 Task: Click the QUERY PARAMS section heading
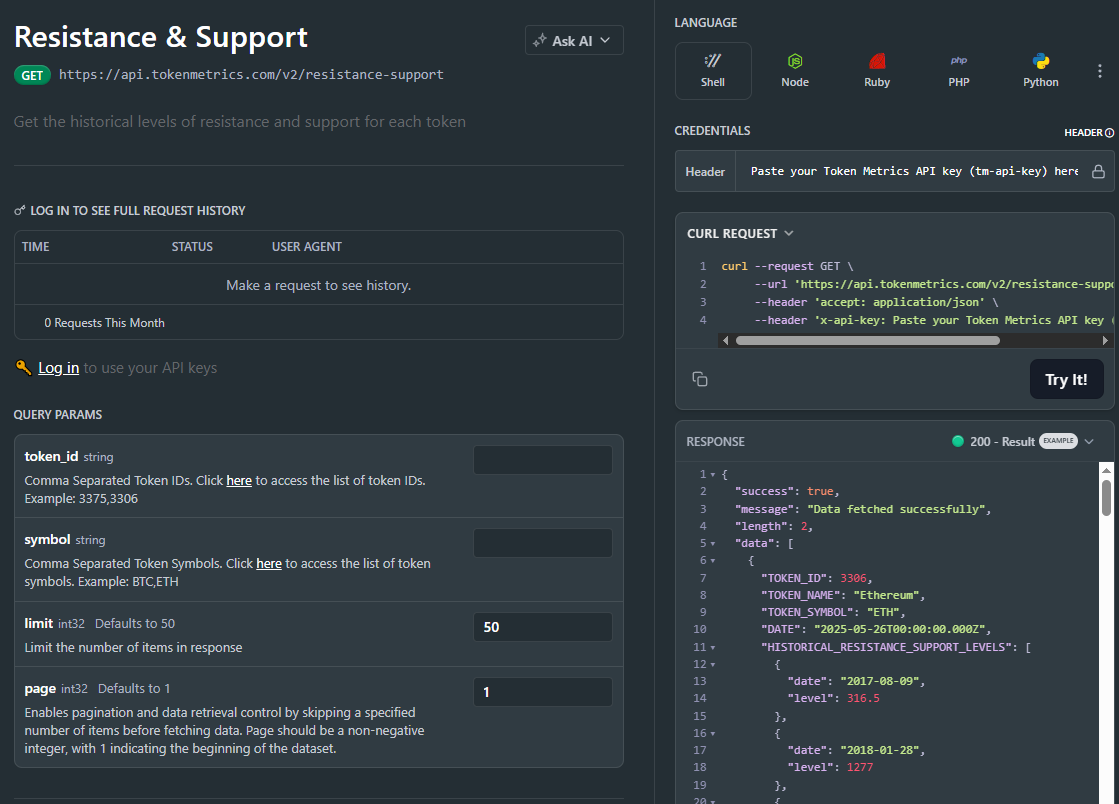pos(58,414)
